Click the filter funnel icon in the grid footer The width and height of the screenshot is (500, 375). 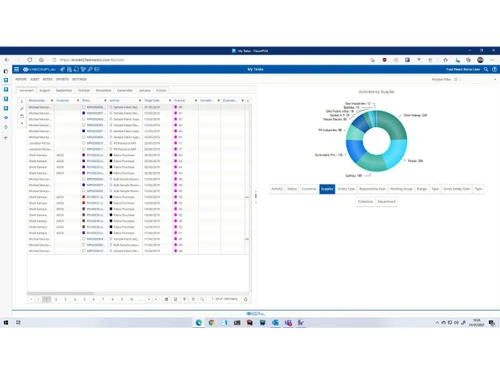point(184,299)
